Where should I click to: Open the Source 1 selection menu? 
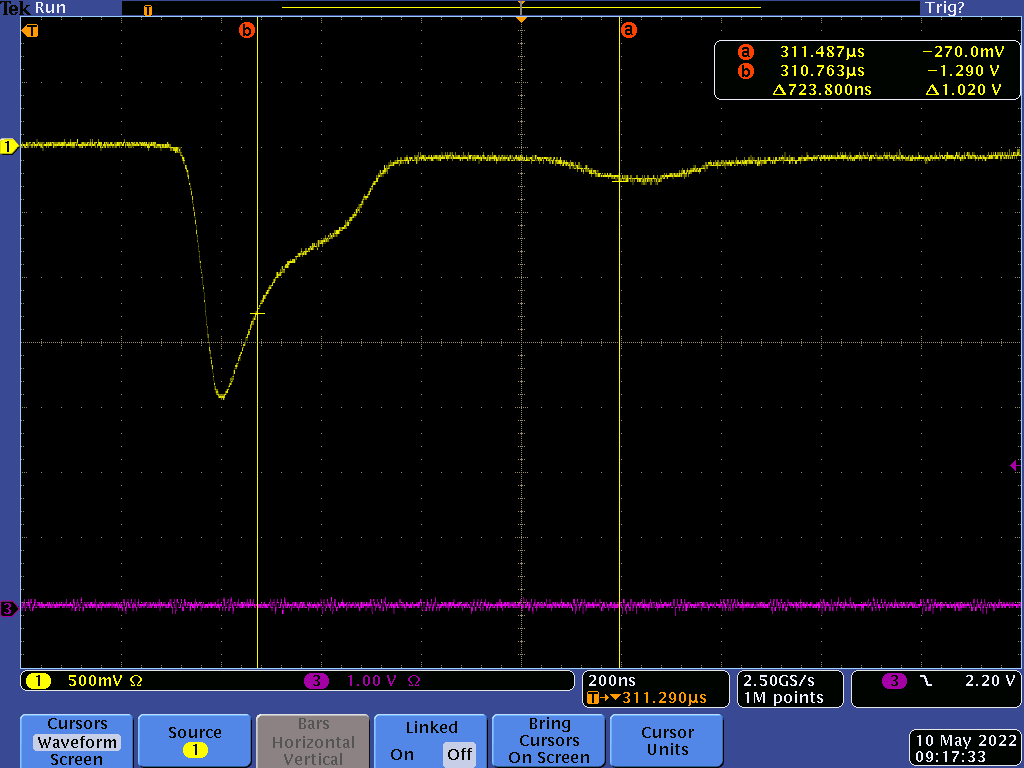(194, 741)
